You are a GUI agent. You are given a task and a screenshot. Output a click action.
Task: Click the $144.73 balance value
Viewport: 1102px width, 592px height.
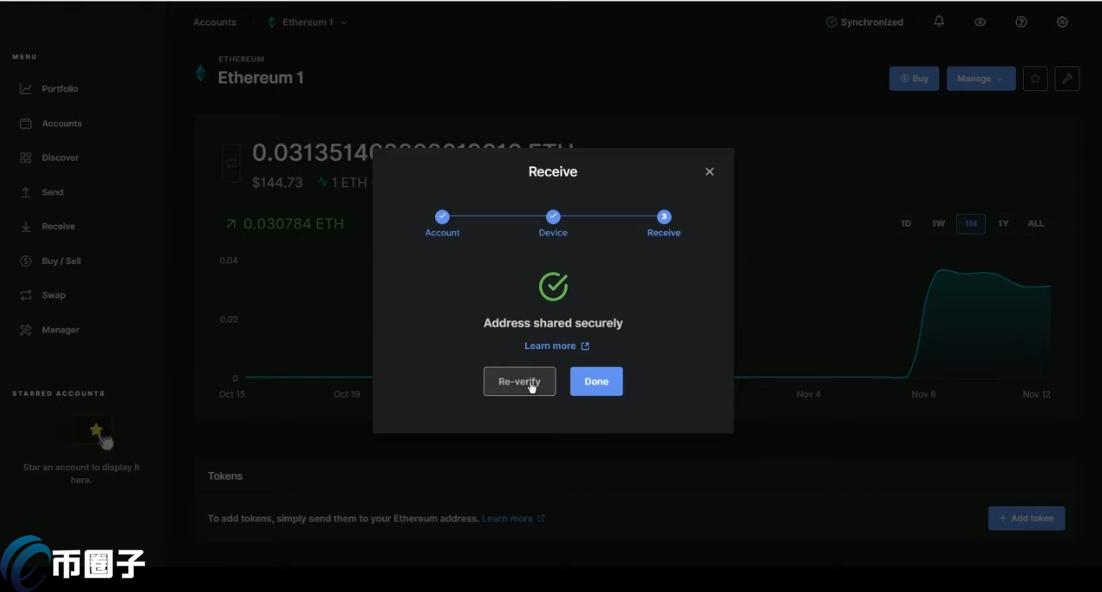(x=278, y=183)
